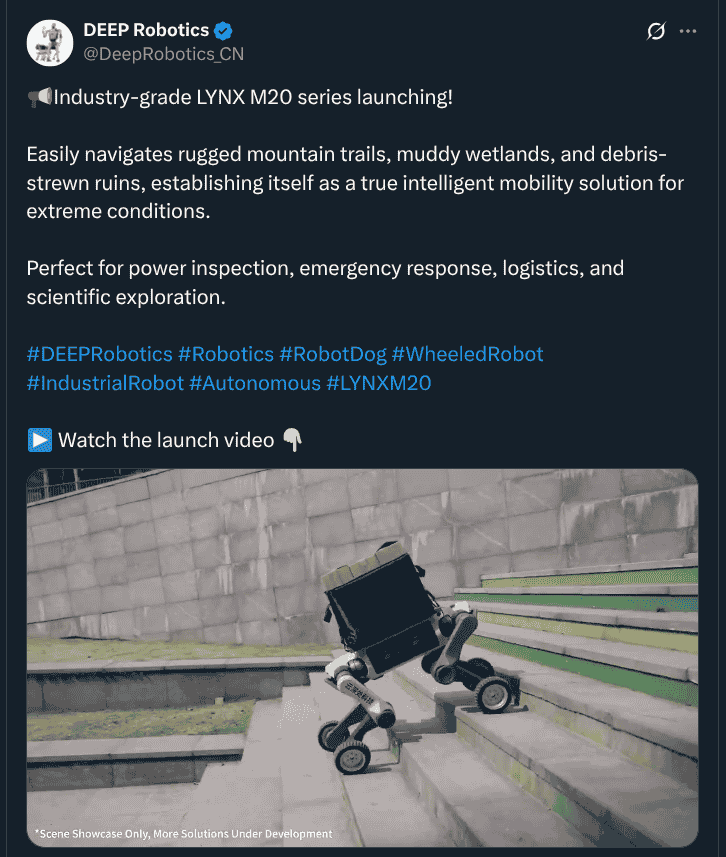Image resolution: width=726 pixels, height=857 pixels.
Task: Click the blue verified badge
Action: [x=225, y=31]
